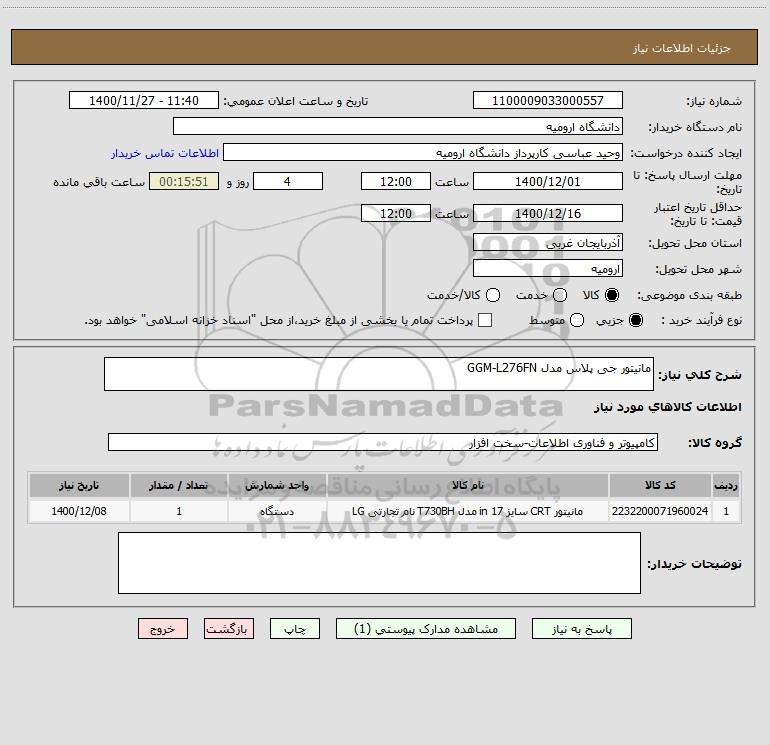Open اطلاعات تماس خریدار link
The width and height of the screenshot is (770, 745).
(165, 153)
